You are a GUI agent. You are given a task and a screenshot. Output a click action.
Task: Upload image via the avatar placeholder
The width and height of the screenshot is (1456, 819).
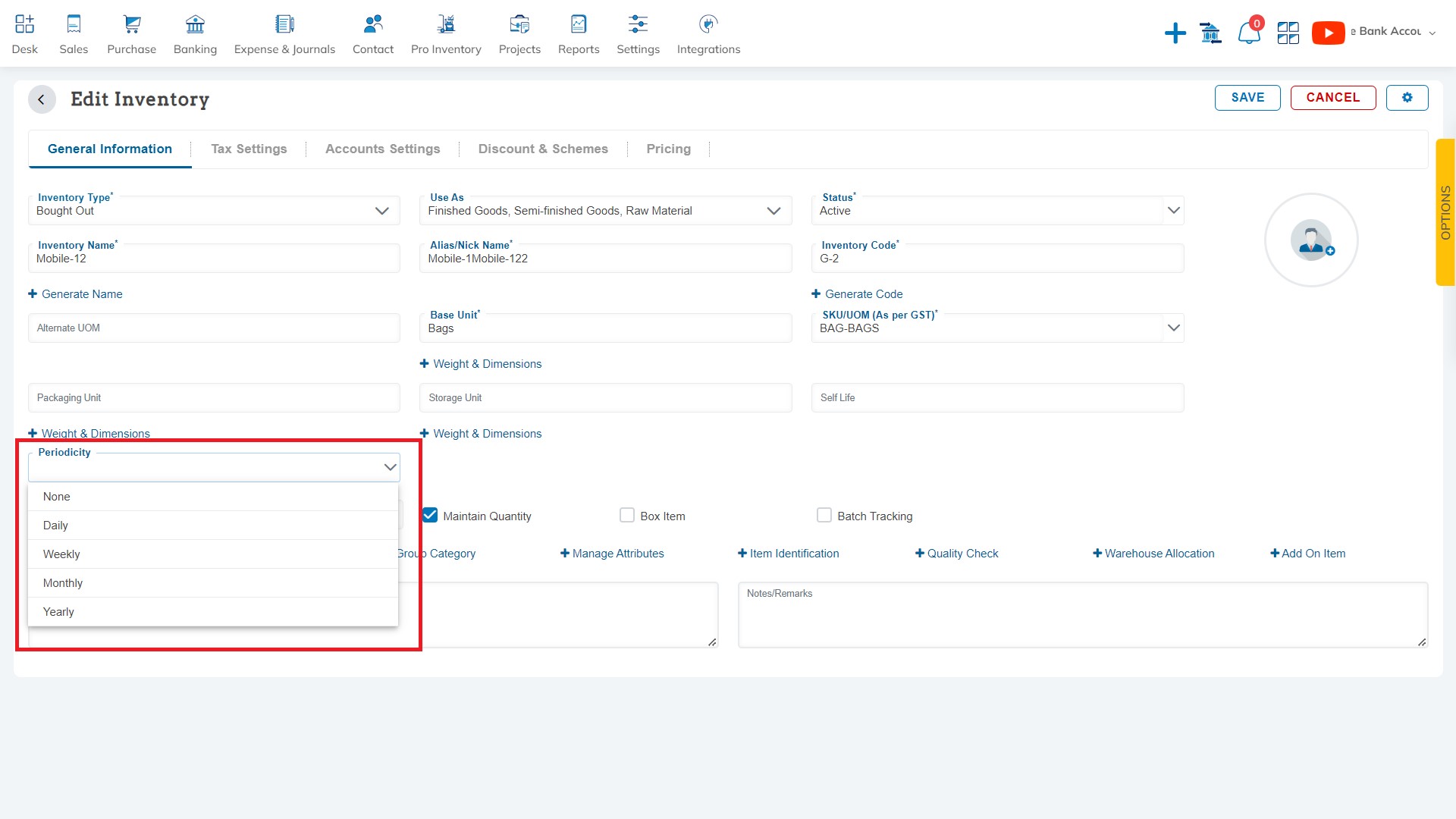coord(1311,240)
